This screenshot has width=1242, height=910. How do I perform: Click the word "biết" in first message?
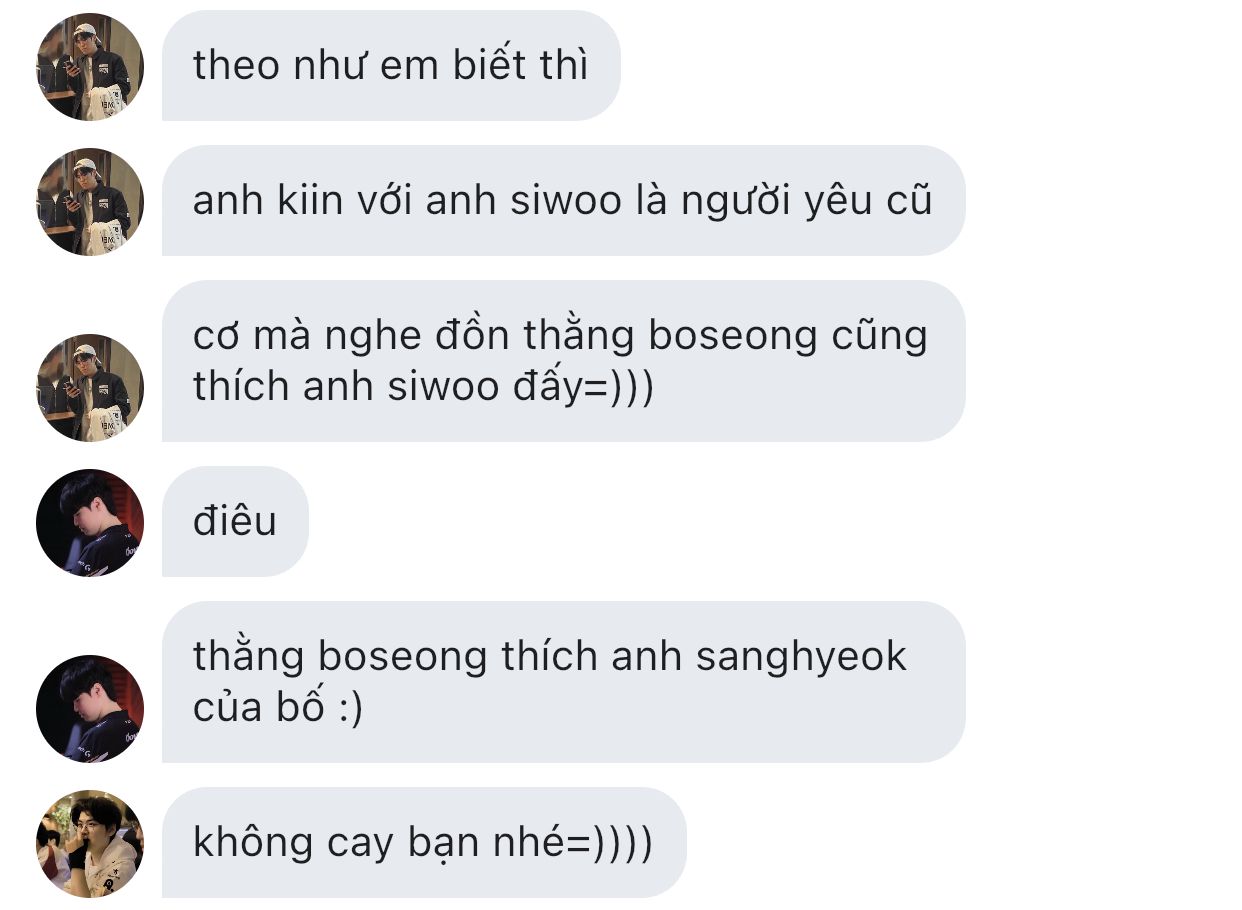(x=489, y=66)
